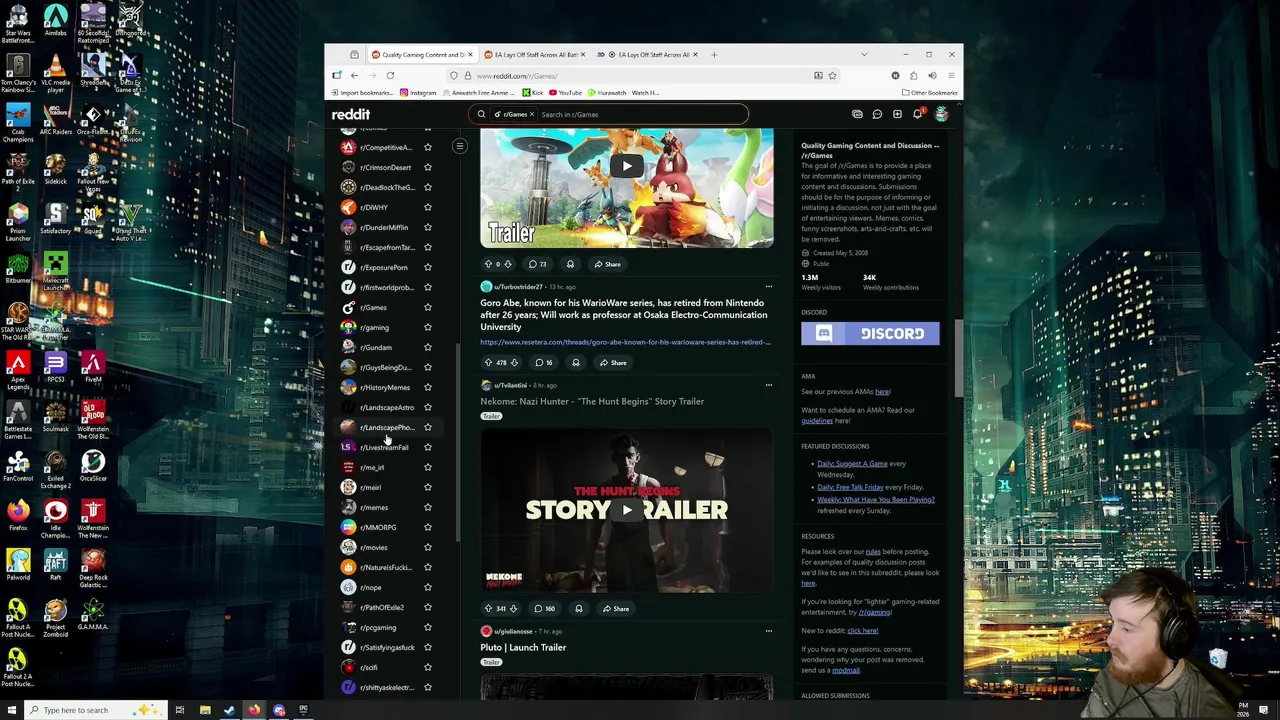The width and height of the screenshot is (1280, 720).
Task: Open r/LandscapeAstro community
Action: point(386,407)
